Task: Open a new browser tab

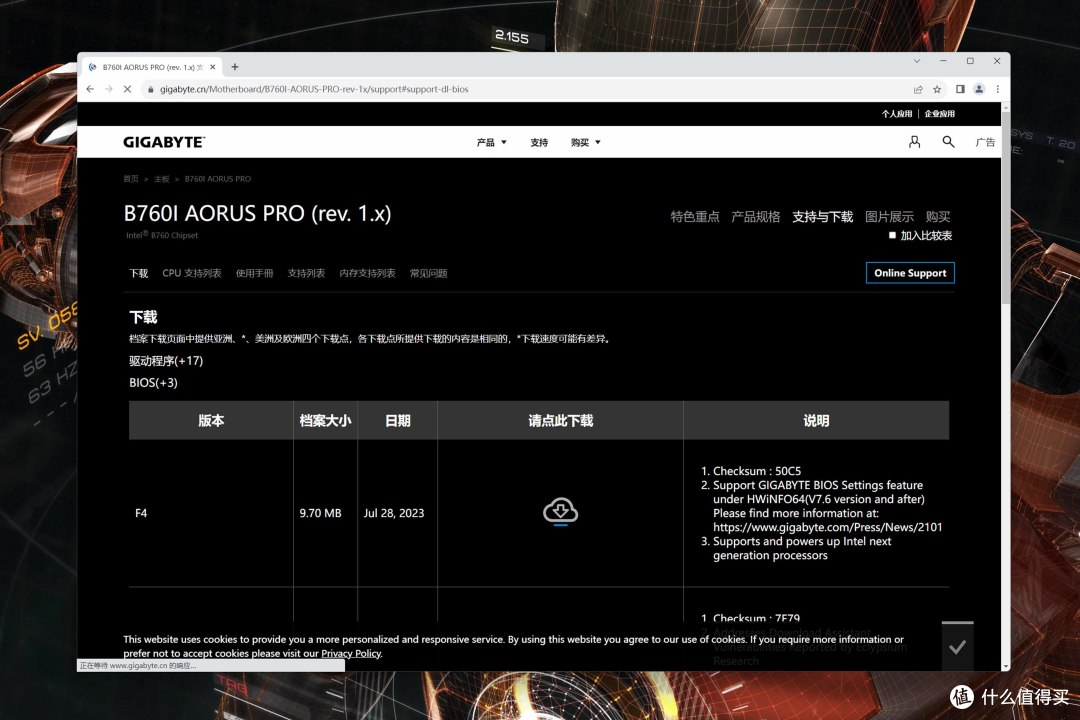Action: click(235, 67)
